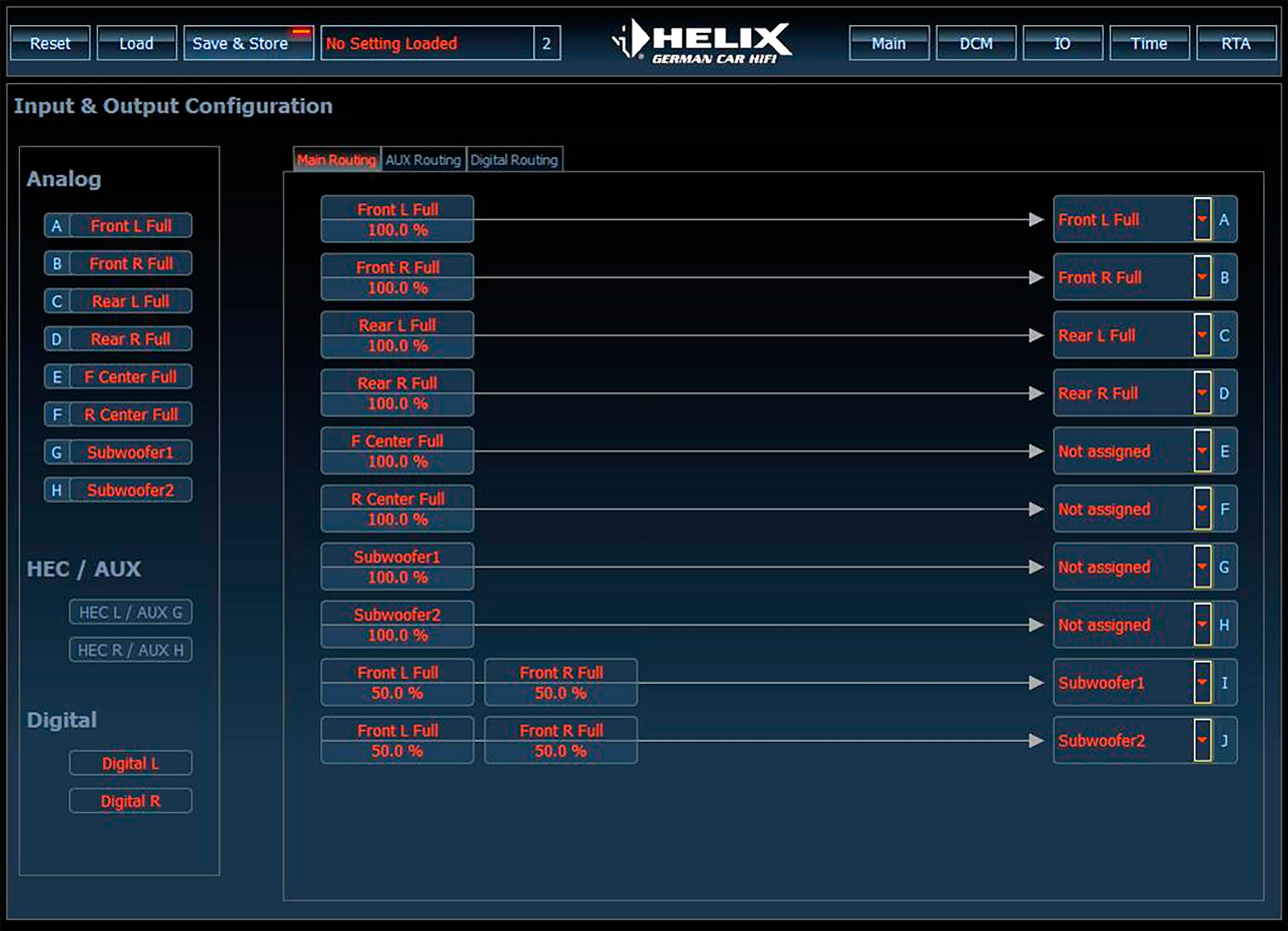Open output I Subwoofer1 dropdown

click(x=1202, y=682)
